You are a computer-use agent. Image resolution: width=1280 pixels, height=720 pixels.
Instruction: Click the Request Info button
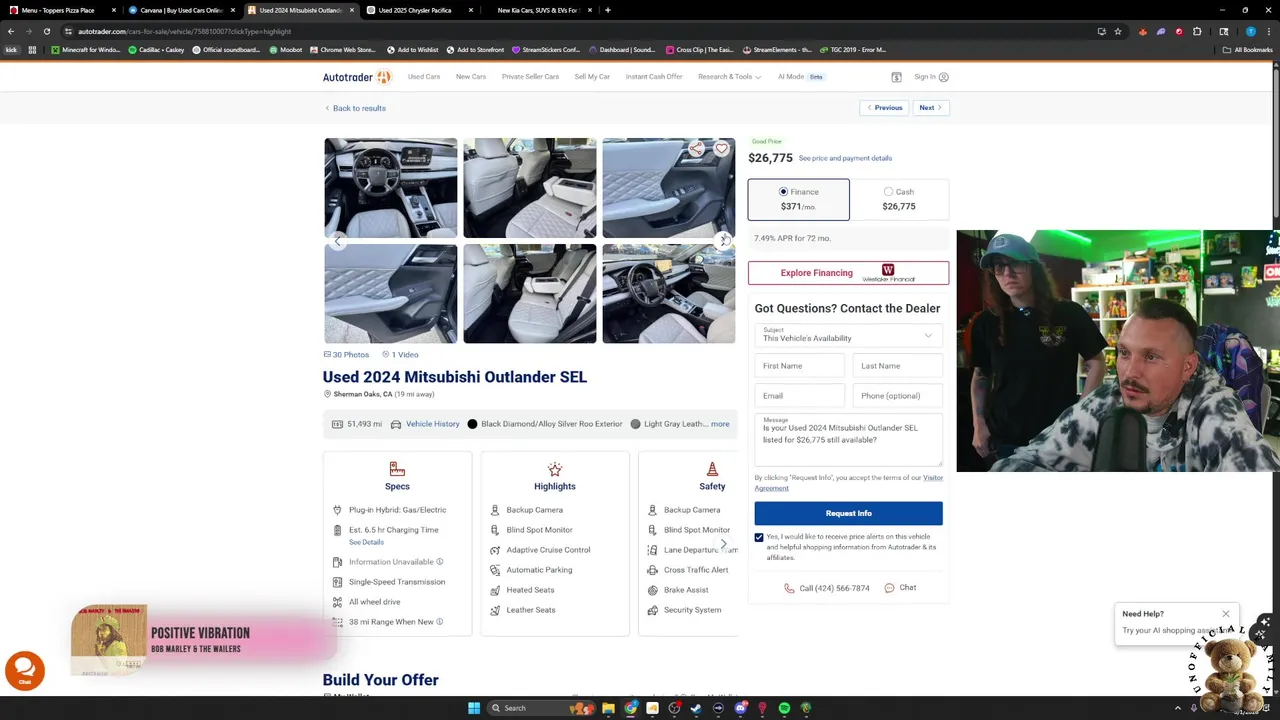(x=848, y=513)
